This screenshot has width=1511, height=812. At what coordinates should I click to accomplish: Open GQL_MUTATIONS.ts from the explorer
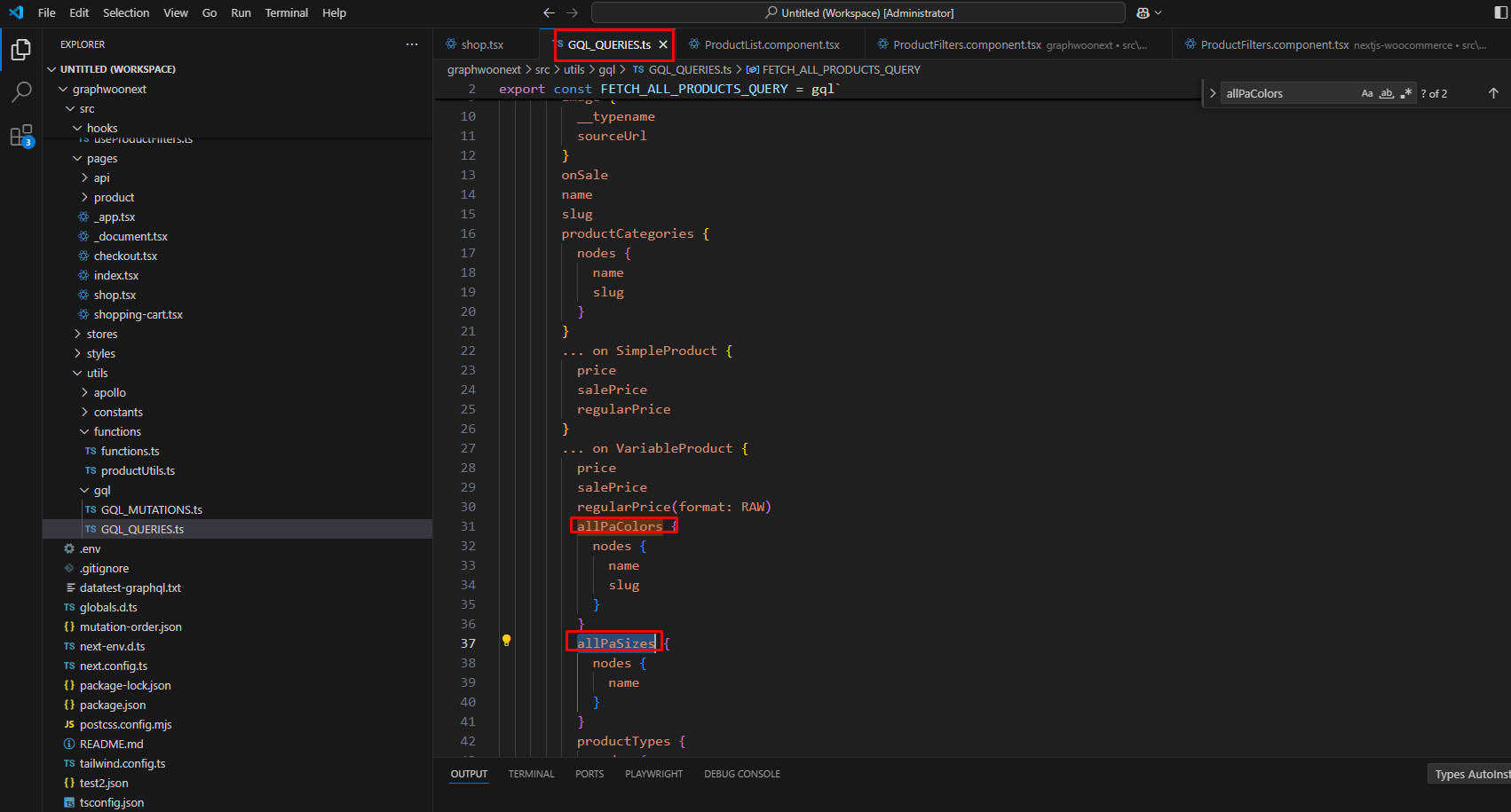pyautogui.click(x=151, y=510)
